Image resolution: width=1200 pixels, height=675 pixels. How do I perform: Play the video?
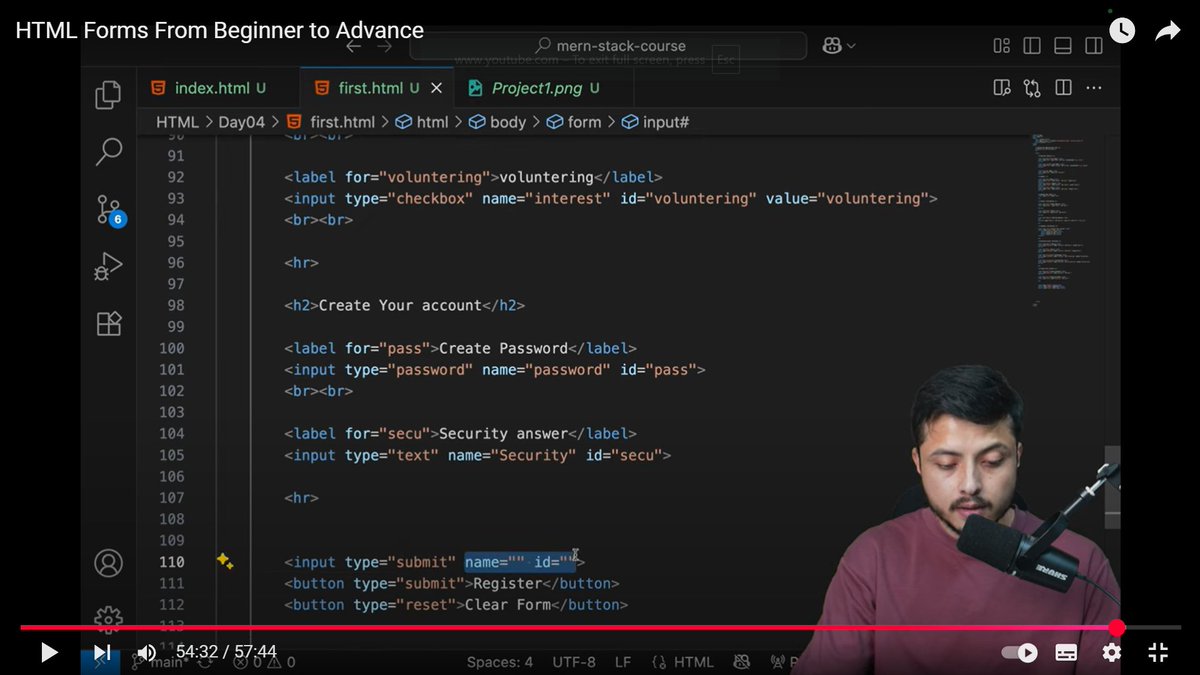pos(48,653)
